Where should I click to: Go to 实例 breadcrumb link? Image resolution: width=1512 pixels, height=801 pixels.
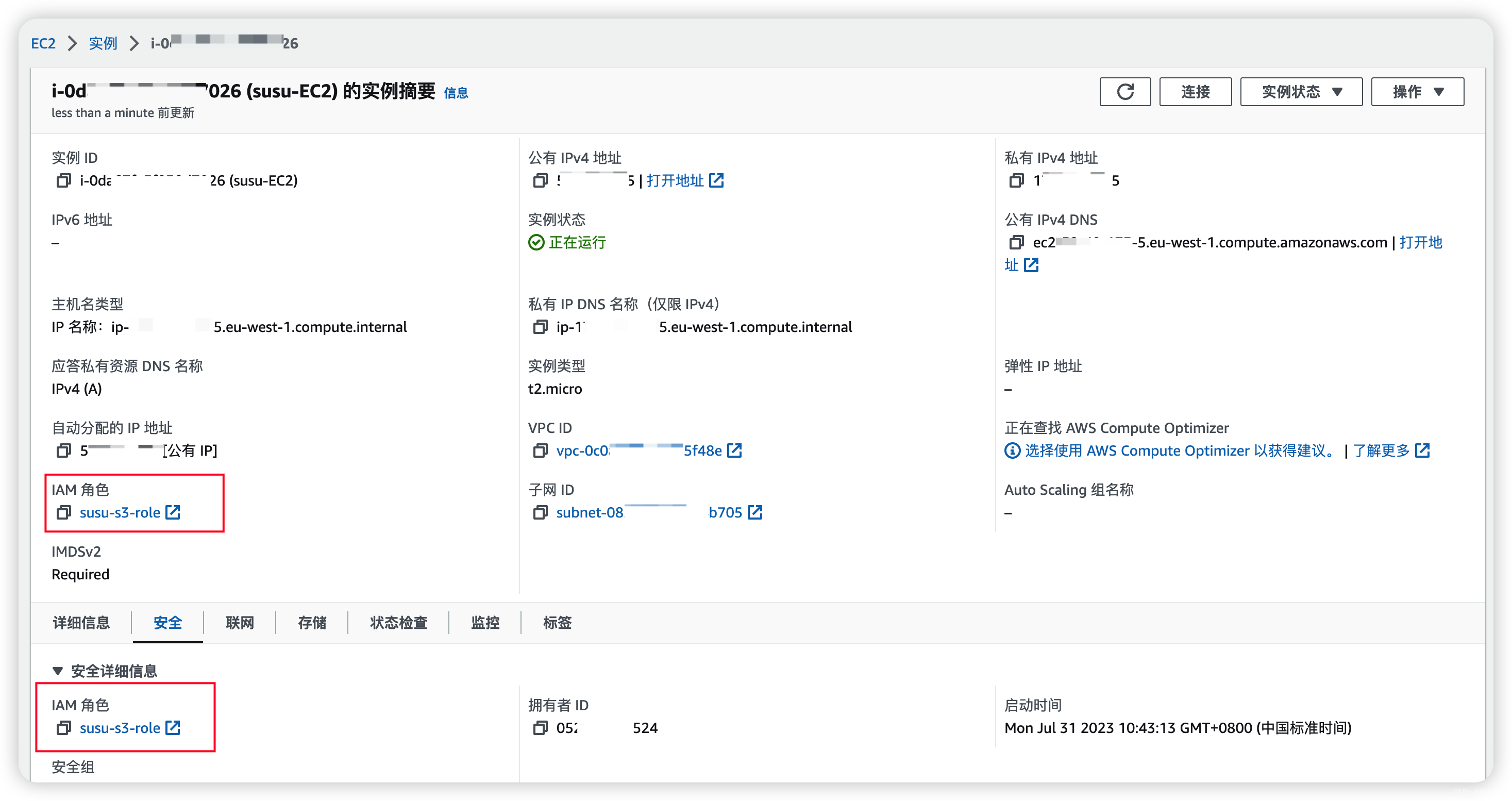[x=103, y=43]
